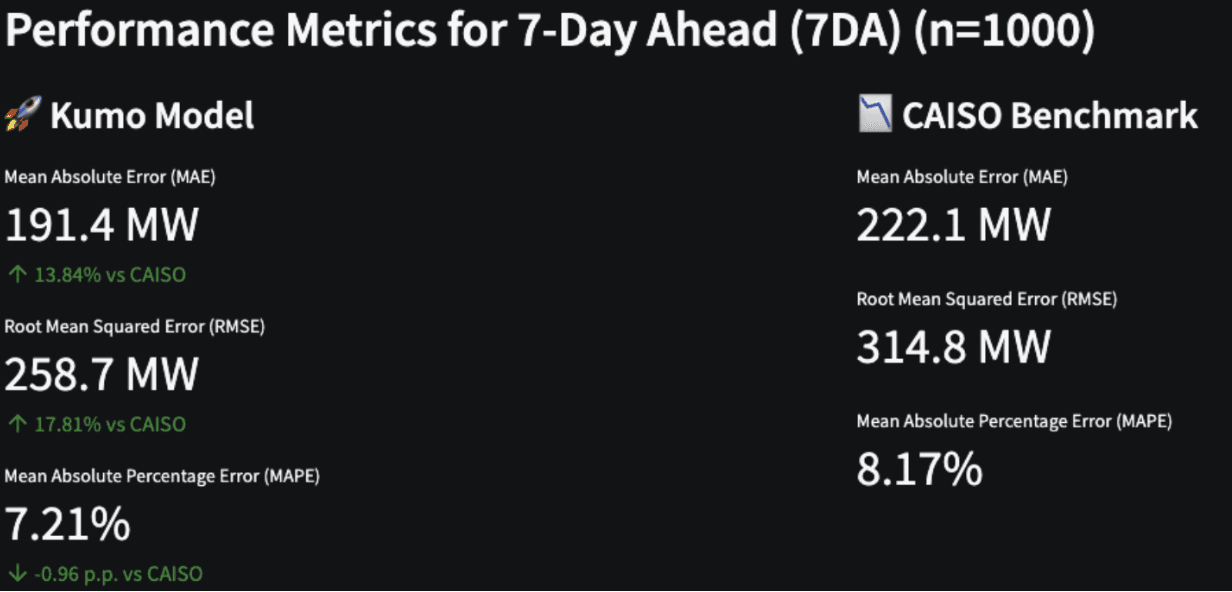Click the Root Mean Squared Error label under CAISO Benchmark
Image resolution: width=1232 pixels, height=592 pixels.
(x=986, y=299)
